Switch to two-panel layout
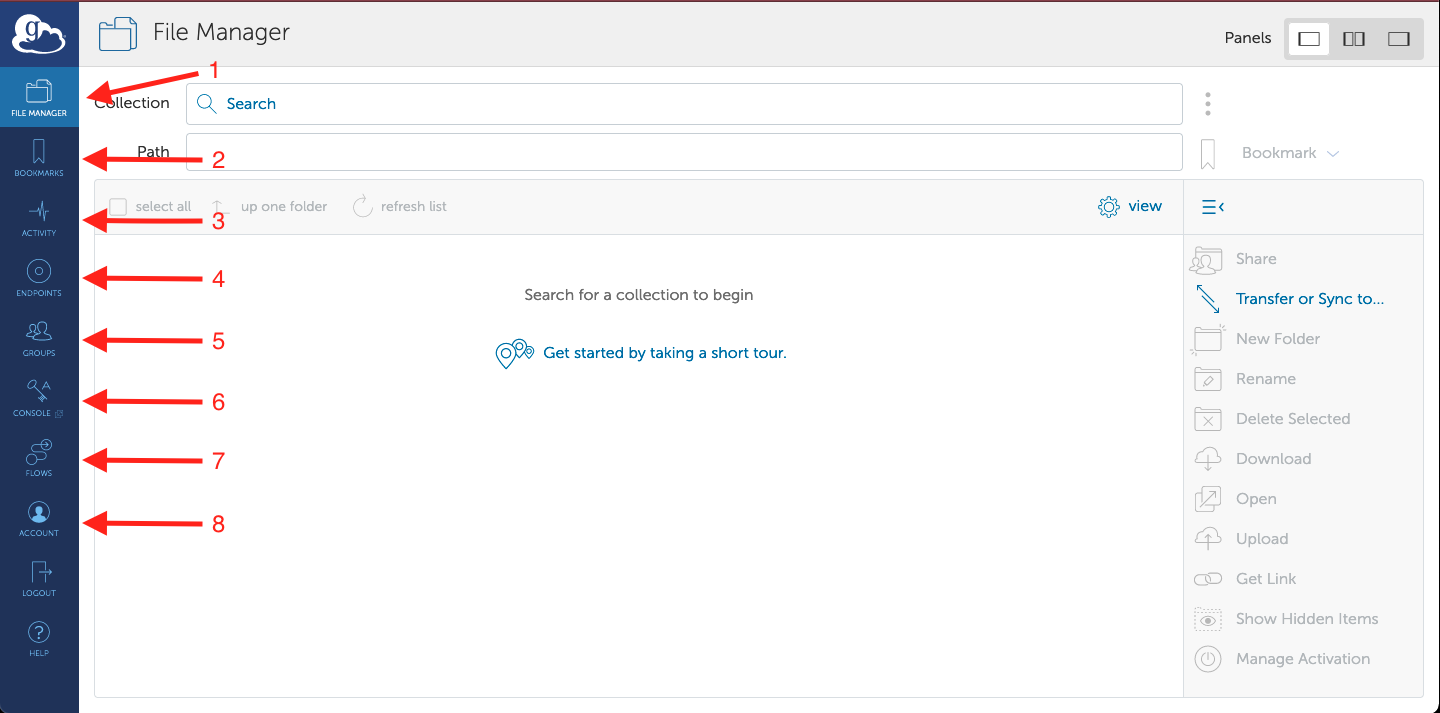1440x713 pixels. click(1354, 39)
